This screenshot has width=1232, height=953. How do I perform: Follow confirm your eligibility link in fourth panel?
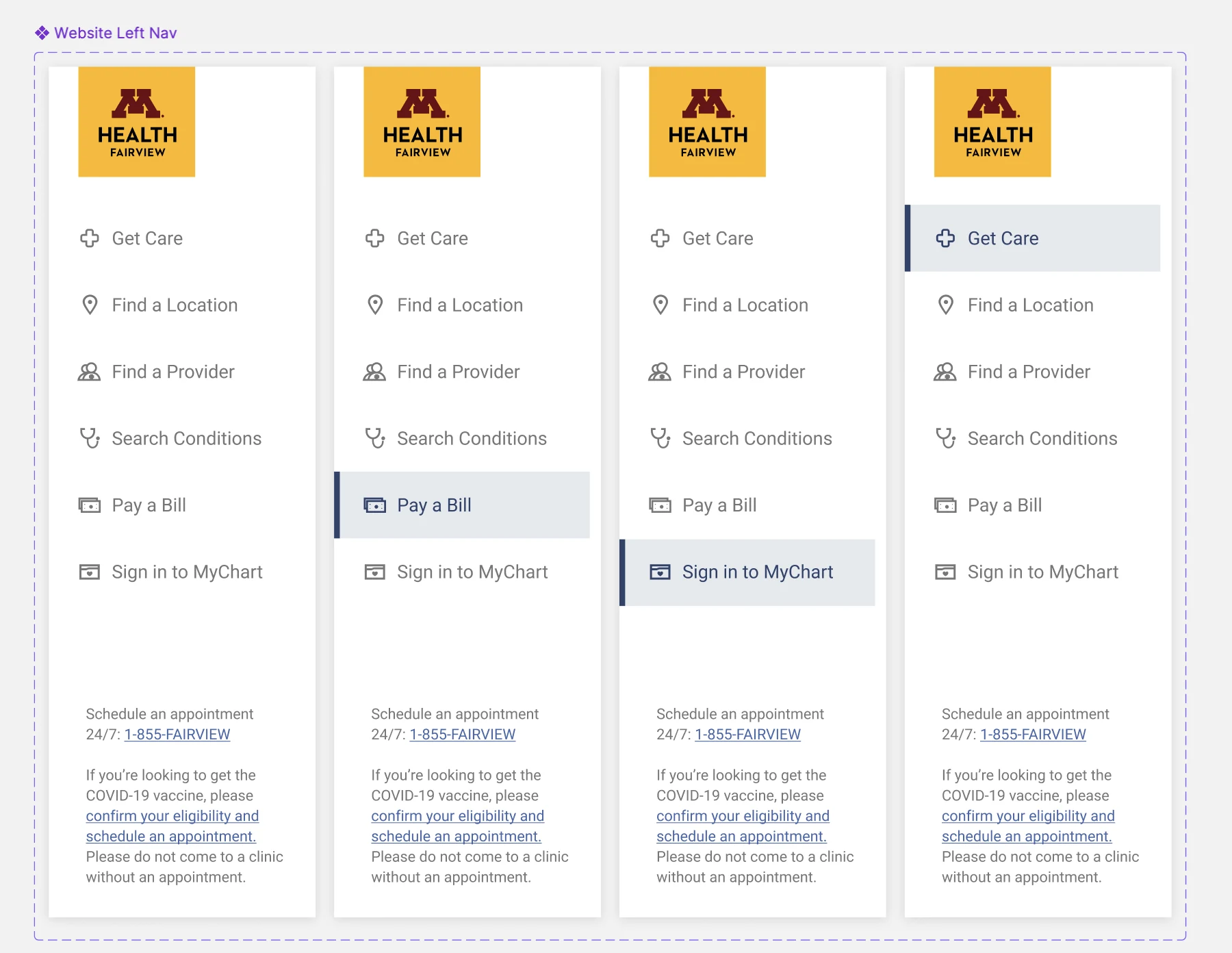[x=1029, y=826]
